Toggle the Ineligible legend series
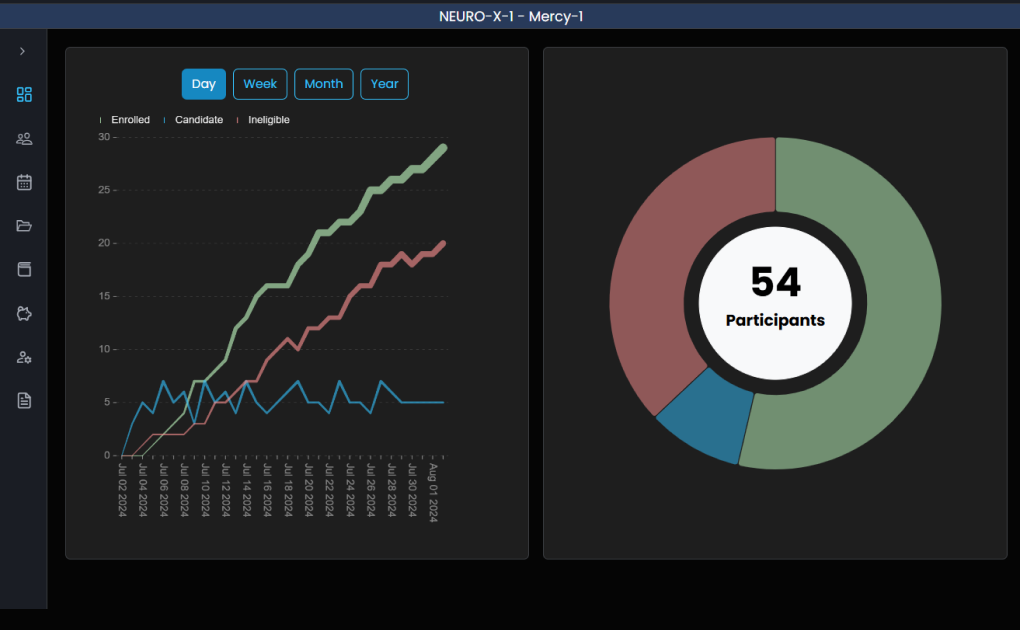The height and width of the screenshot is (630, 1020). (x=263, y=120)
